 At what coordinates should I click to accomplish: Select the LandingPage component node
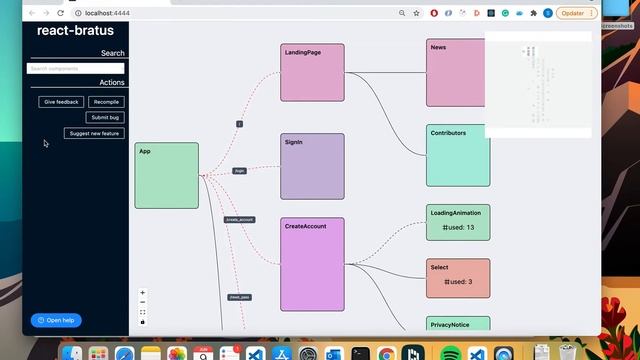coord(312,73)
